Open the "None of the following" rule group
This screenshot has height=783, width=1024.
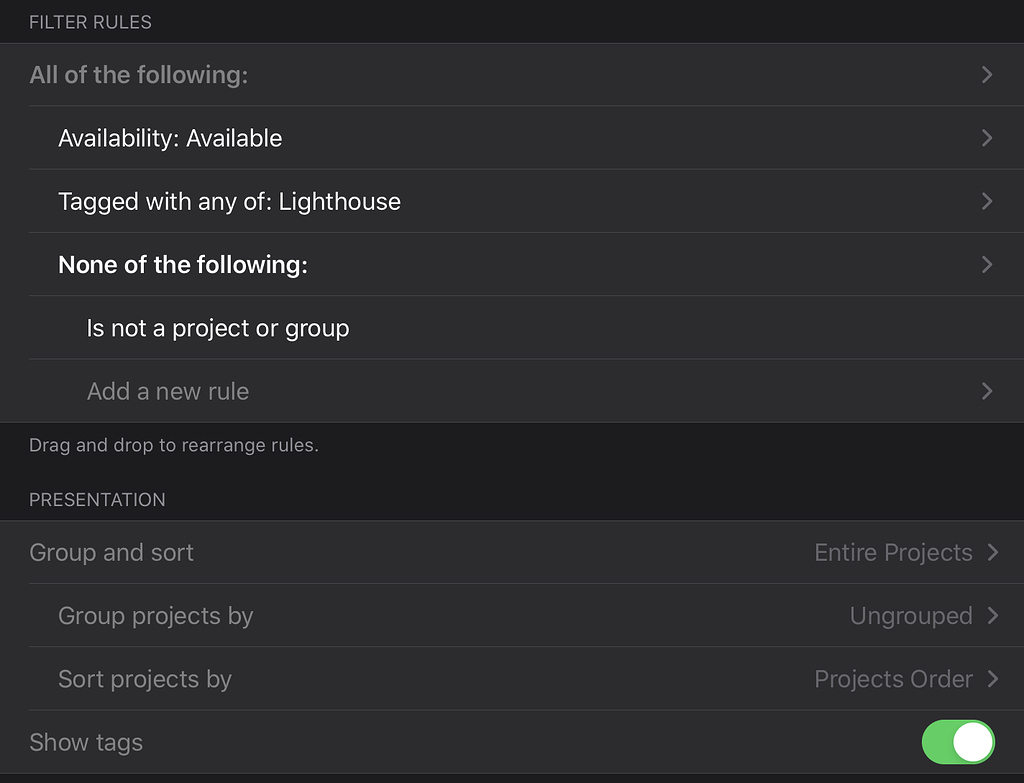point(183,264)
